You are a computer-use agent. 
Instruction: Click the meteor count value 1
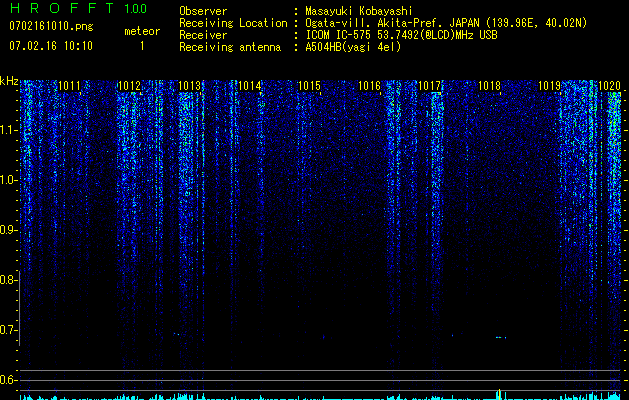click(x=142, y=46)
